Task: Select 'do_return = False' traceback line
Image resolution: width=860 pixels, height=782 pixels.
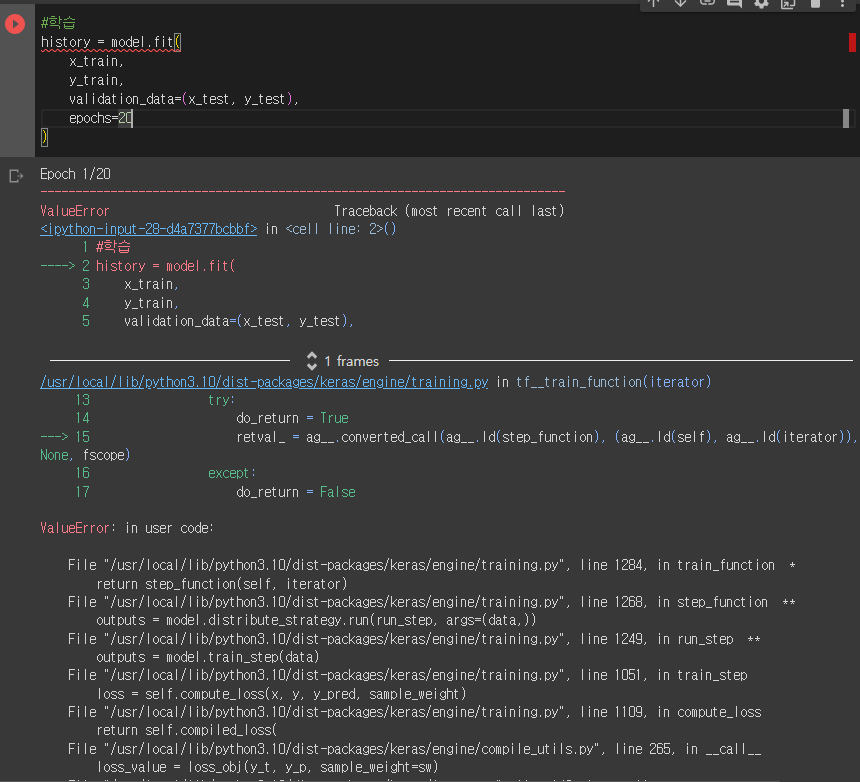Action: tap(296, 492)
